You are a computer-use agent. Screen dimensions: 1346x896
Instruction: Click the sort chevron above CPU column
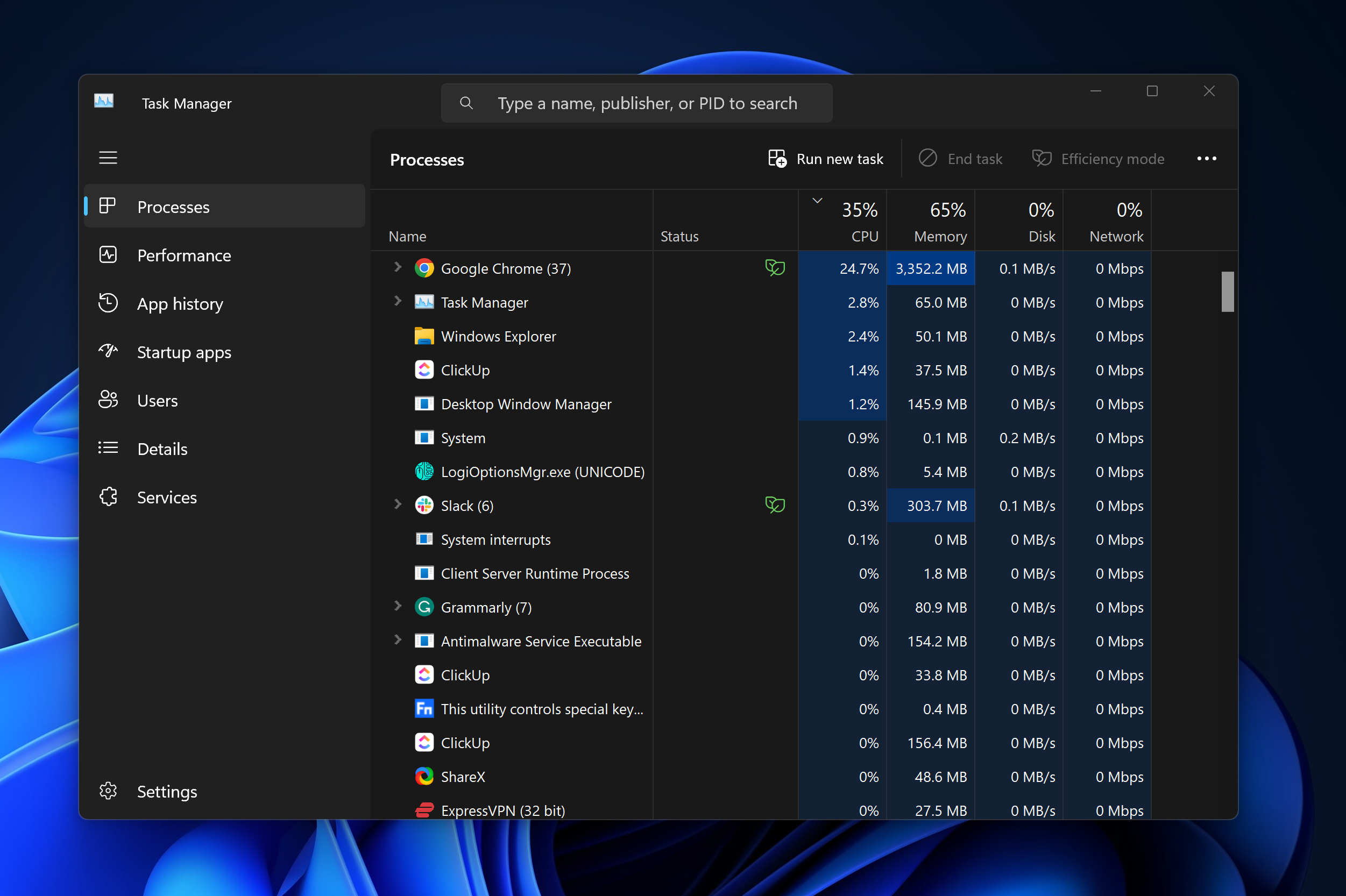817,201
